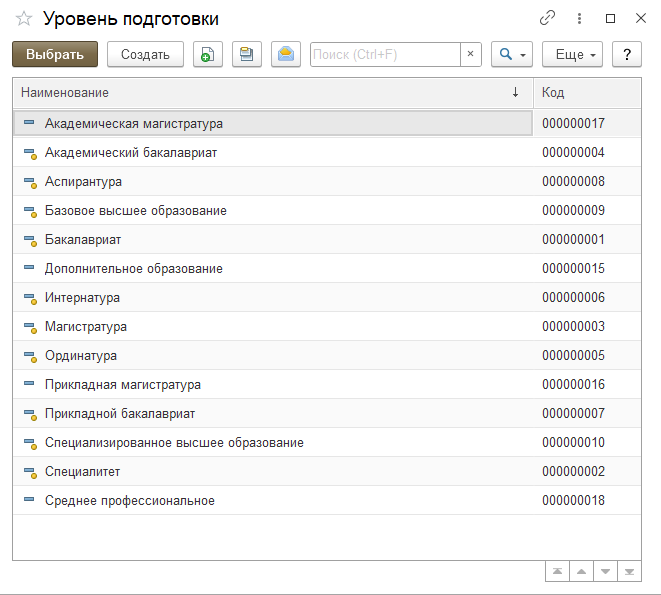Image resolution: width=661 pixels, height=595 pixels.
Task: Move up one item in list
Action: pyautogui.click(x=581, y=571)
